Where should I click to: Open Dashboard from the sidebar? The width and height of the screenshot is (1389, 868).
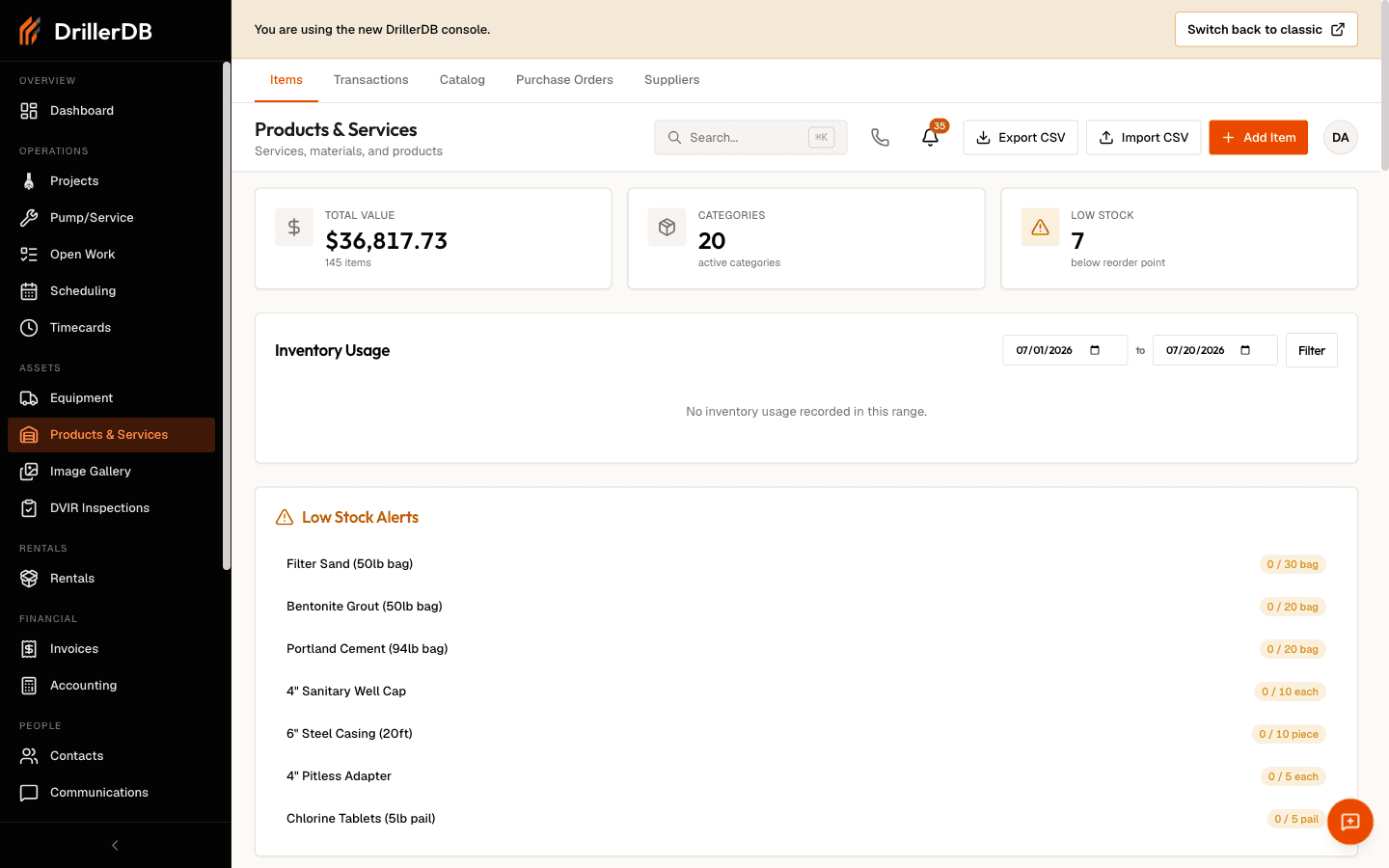click(x=111, y=111)
